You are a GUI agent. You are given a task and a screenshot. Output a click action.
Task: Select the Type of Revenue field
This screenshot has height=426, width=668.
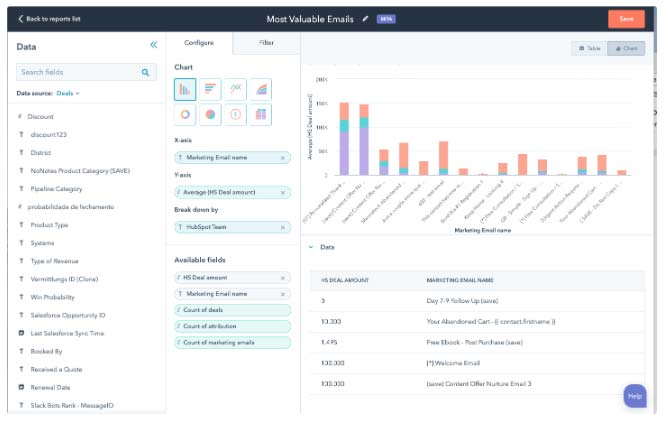[54, 261]
